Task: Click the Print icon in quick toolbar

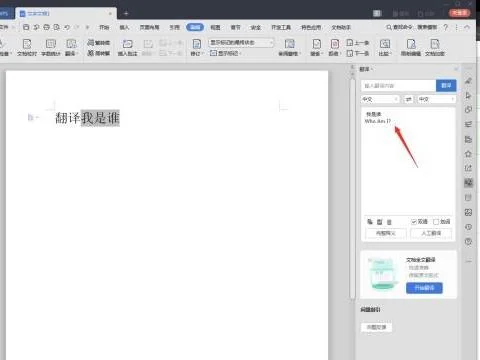Action: pyautogui.click(x=46, y=27)
